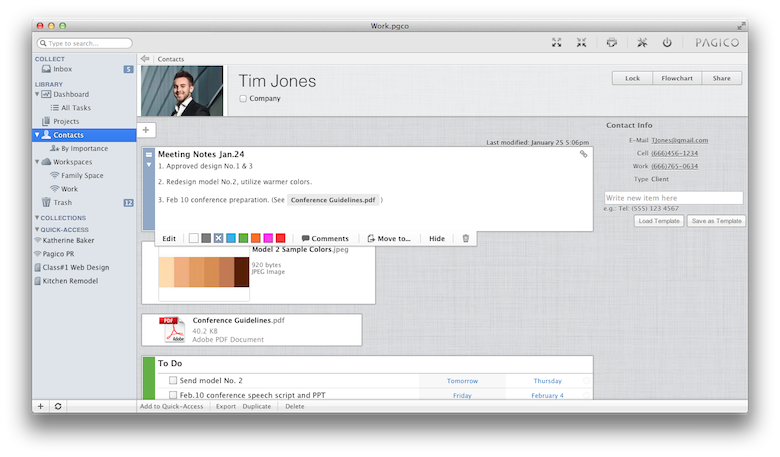Viewport: 780px width, 457px height.
Task: Collapse the Workspaces tree node
Action: pos(37,162)
